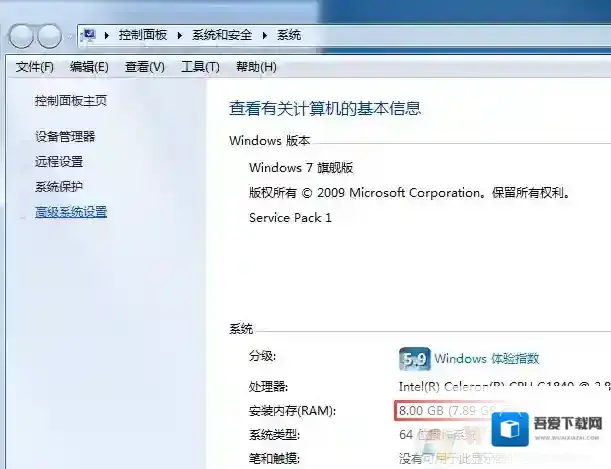The width and height of the screenshot is (611, 469).
Task: Open 设备管理器 from the sidebar
Action: click(65, 136)
